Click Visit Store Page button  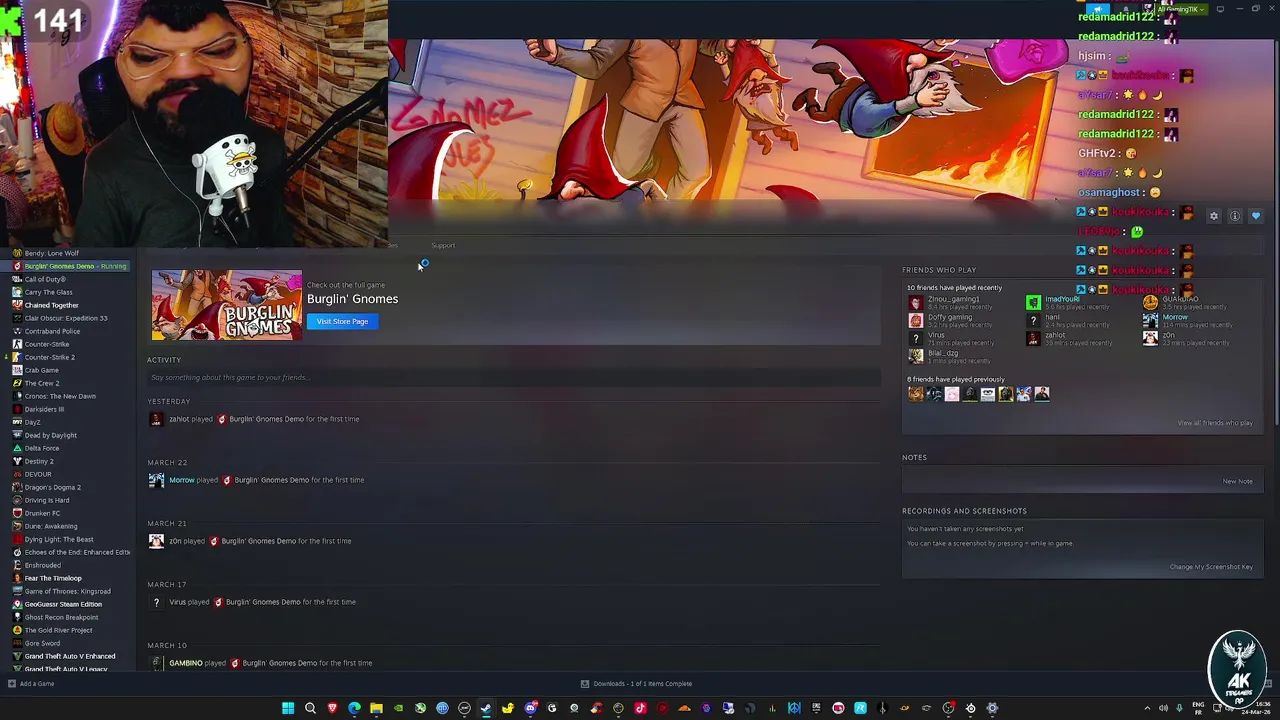(342, 321)
